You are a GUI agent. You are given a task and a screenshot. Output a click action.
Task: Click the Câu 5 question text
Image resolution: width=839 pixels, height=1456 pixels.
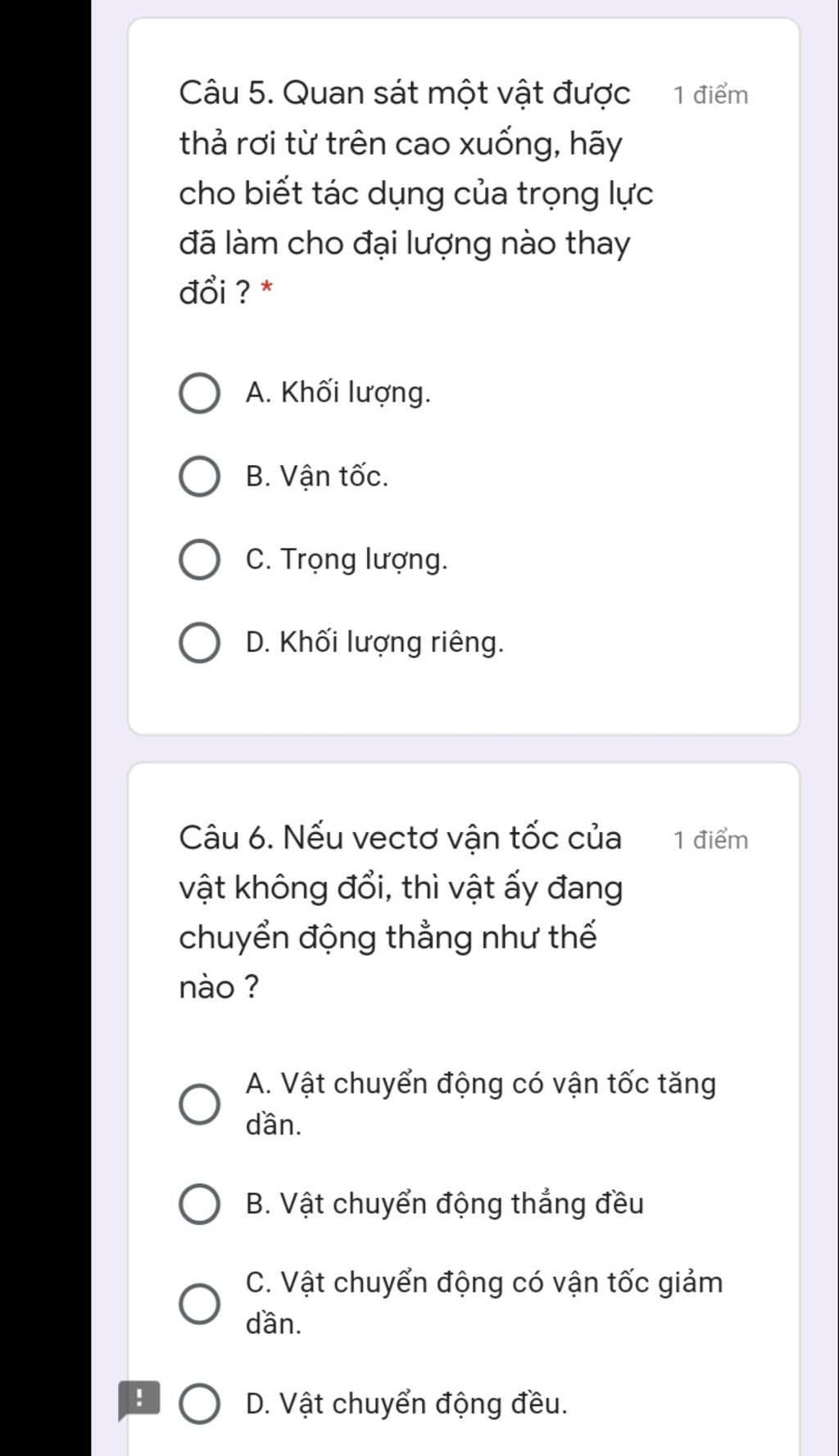click(x=416, y=192)
